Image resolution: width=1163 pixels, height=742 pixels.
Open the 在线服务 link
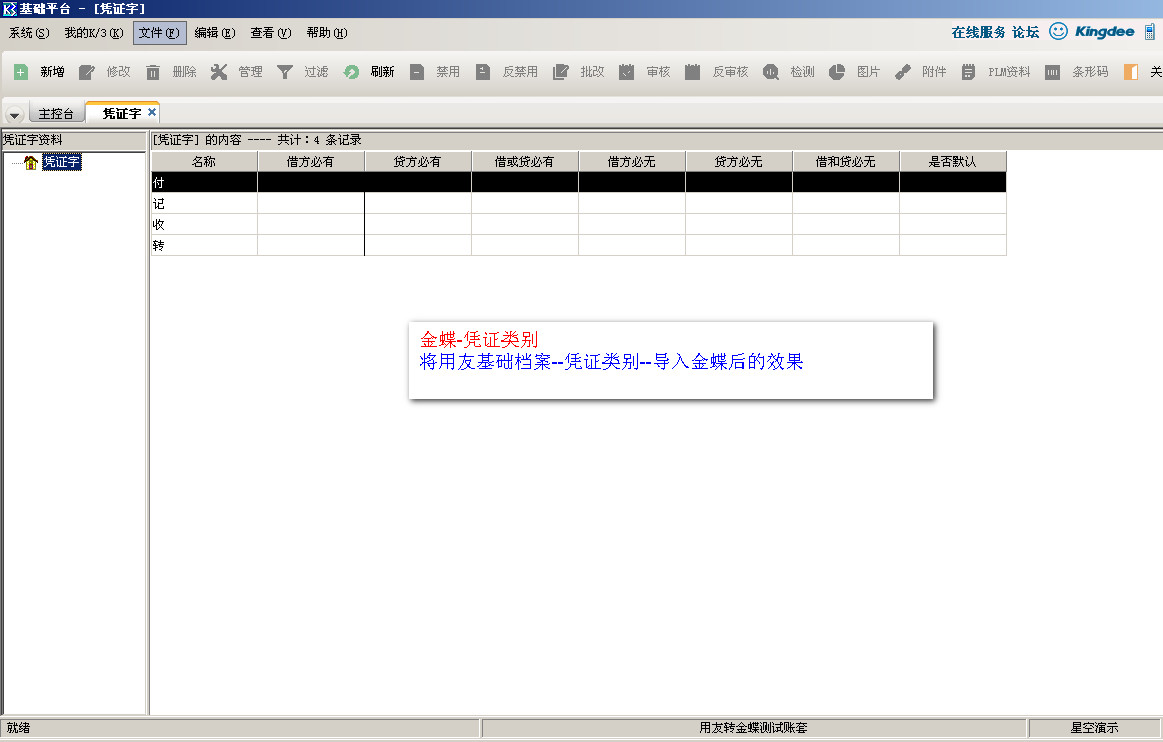[978, 32]
